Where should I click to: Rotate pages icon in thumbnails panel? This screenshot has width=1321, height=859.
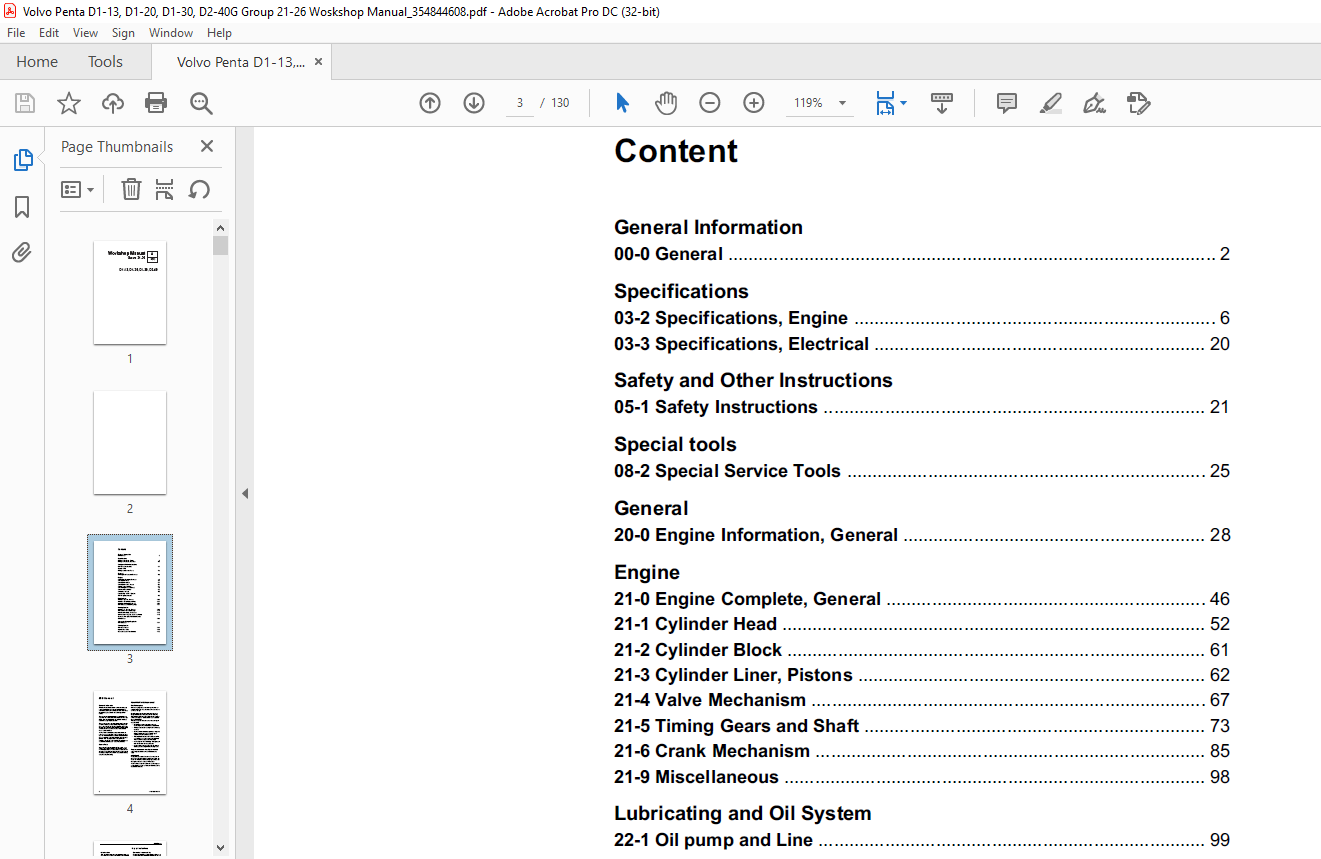pos(200,189)
